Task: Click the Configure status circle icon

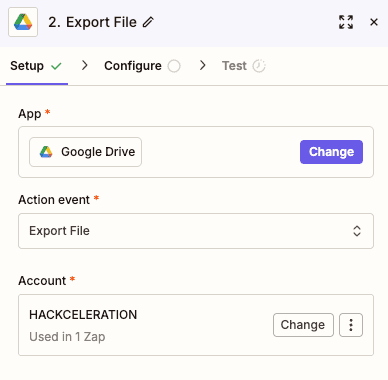Action: [x=174, y=66]
